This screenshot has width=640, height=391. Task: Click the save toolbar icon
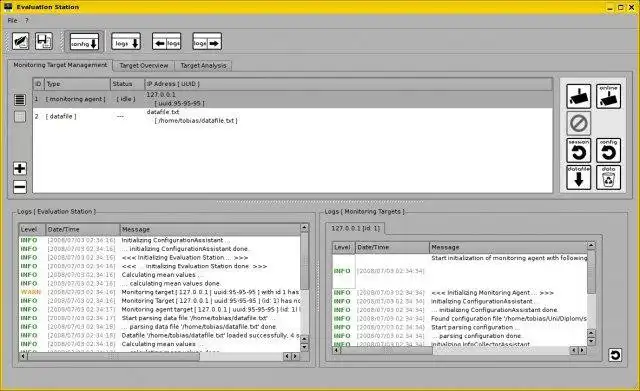coord(44,41)
